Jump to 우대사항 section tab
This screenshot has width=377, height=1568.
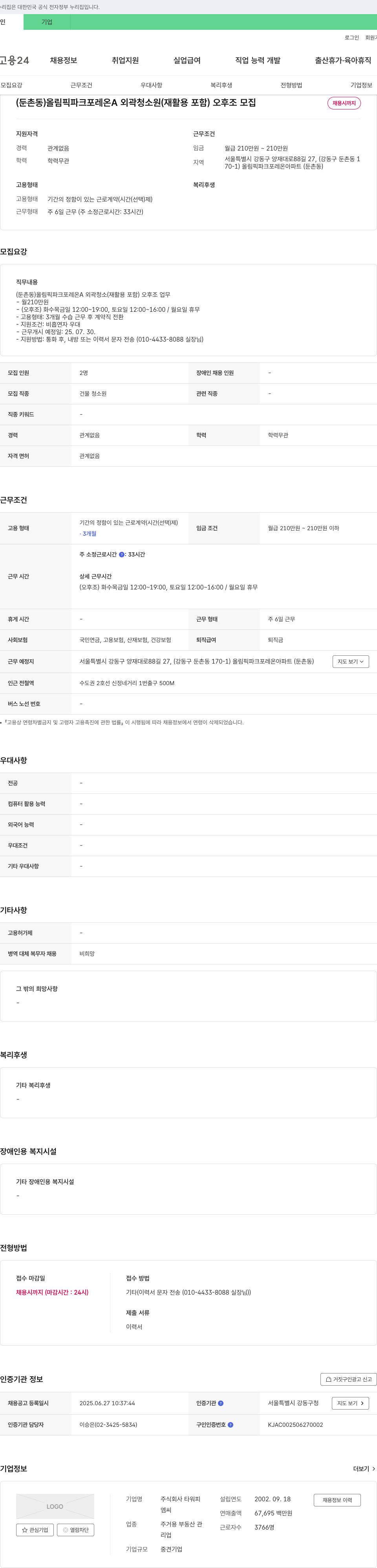pyautogui.click(x=151, y=85)
